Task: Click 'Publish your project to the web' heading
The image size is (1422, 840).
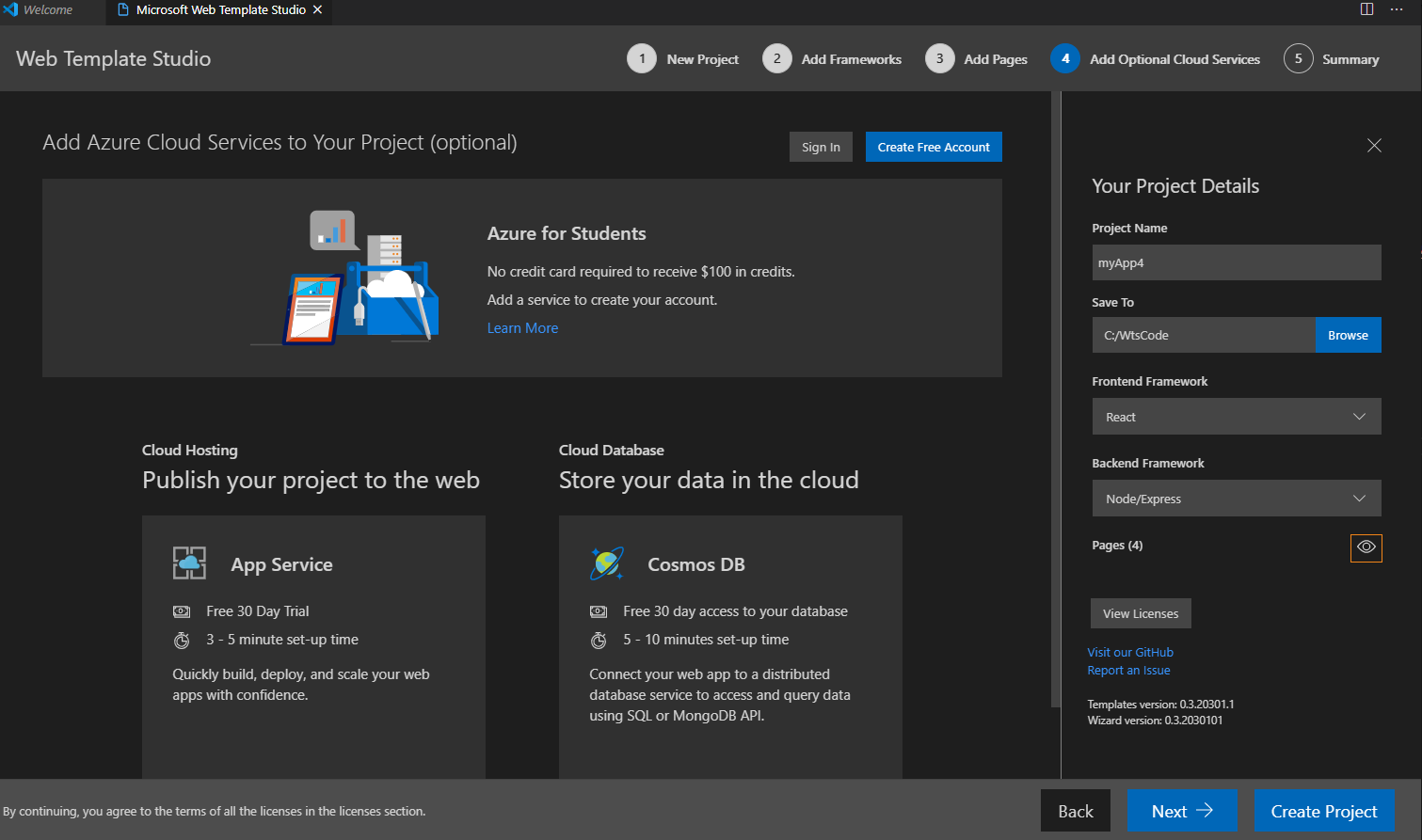Action: pyautogui.click(x=311, y=480)
